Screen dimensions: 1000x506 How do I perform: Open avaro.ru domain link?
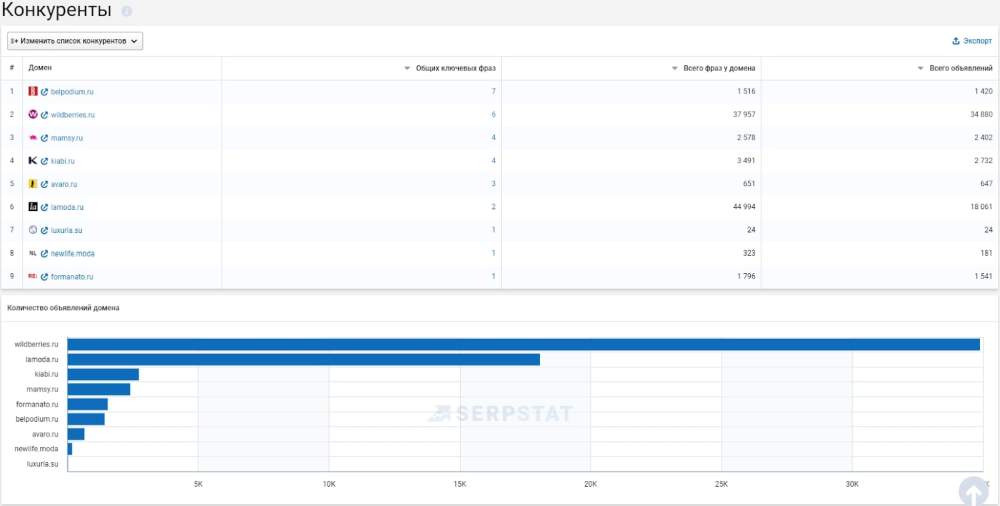pyautogui.click(x=64, y=184)
